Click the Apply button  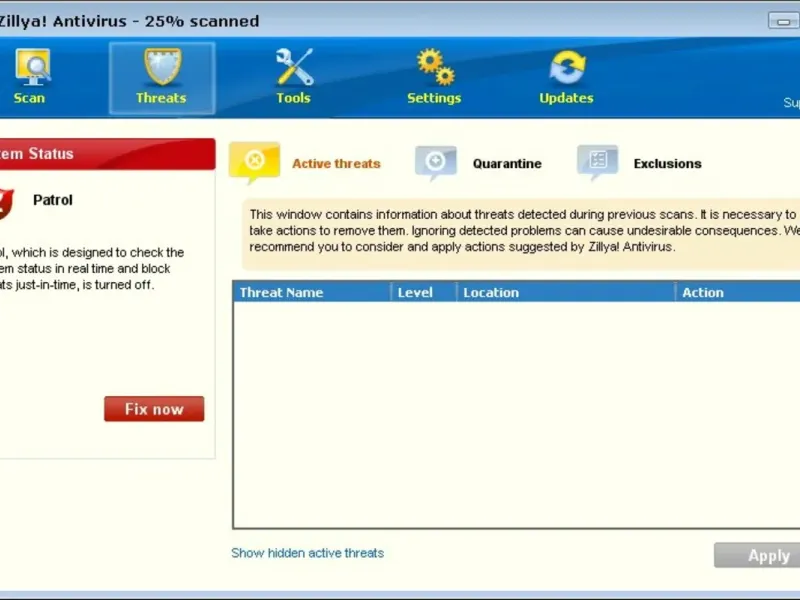coord(757,555)
